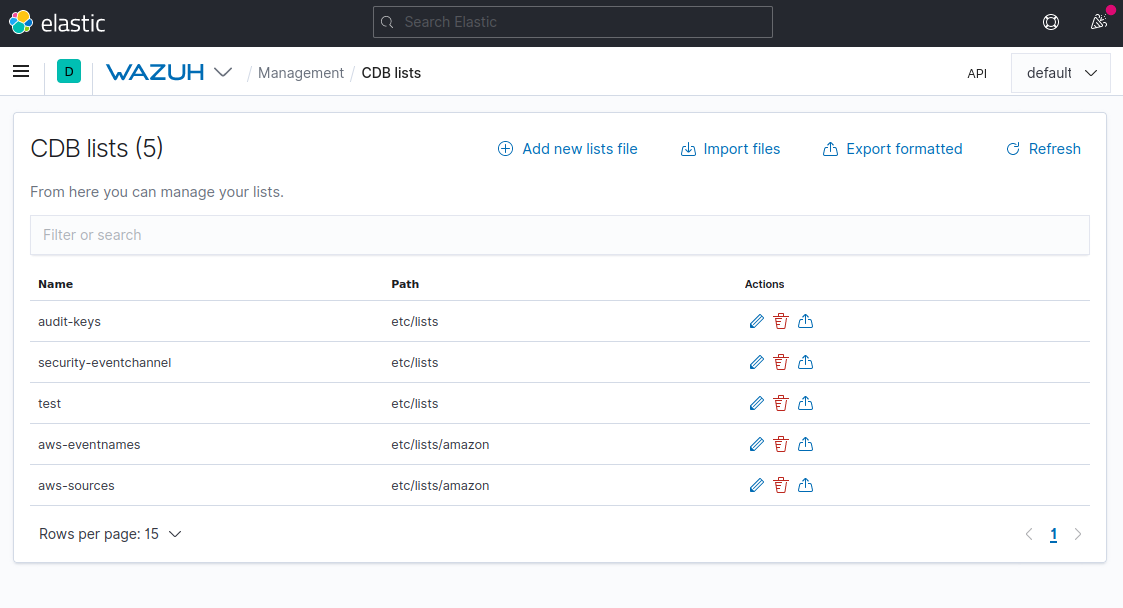The image size is (1123, 608).
Task: Add new lists file
Action: pyautogui.click(x=567, y=148)
